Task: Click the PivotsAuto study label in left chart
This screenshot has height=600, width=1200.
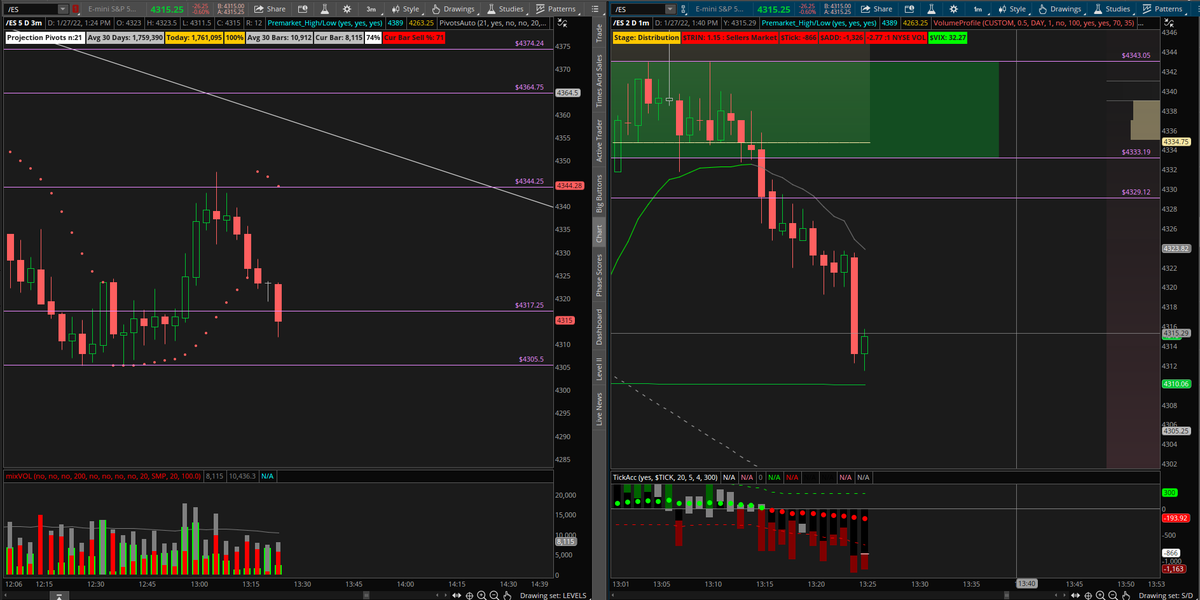Action: 494,23
